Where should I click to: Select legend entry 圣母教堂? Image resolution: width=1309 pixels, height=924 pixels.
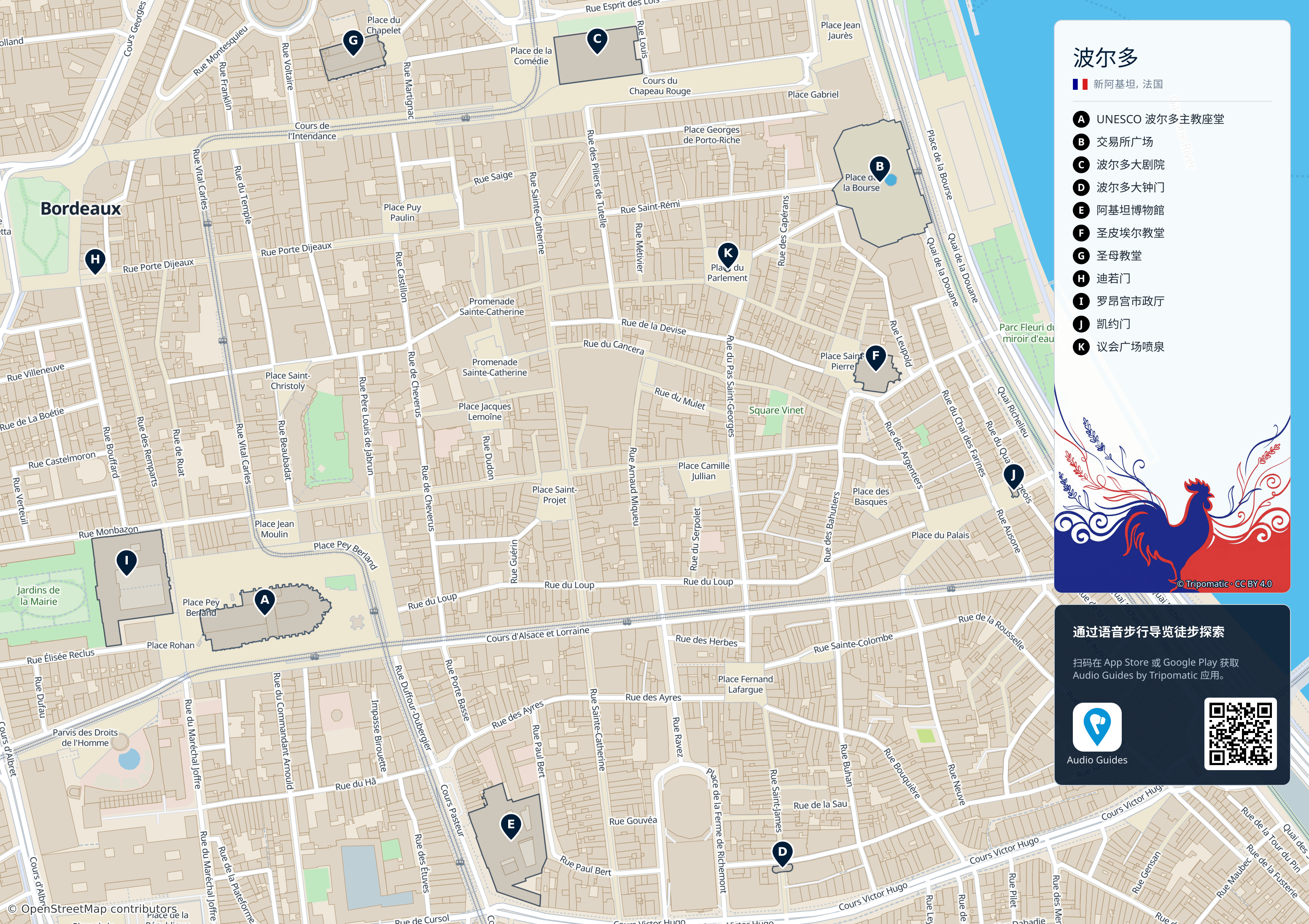(1107, 256)
